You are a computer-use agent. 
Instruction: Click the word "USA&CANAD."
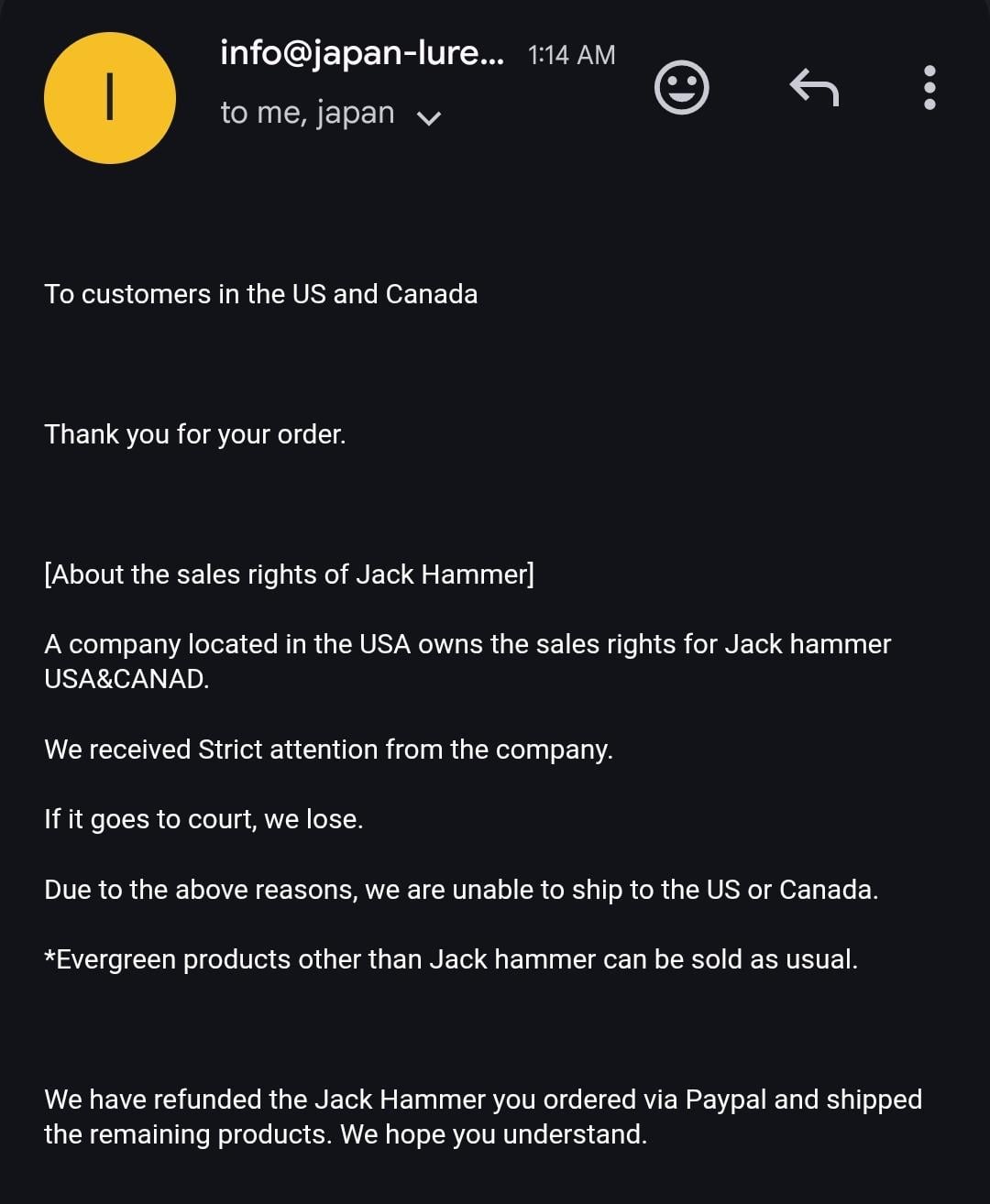[x=126, y=679]
